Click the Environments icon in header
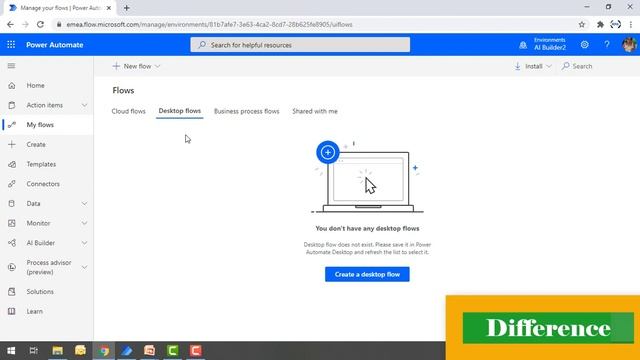Viewport: 640px width, 360px height. click(x=523, y=45)
